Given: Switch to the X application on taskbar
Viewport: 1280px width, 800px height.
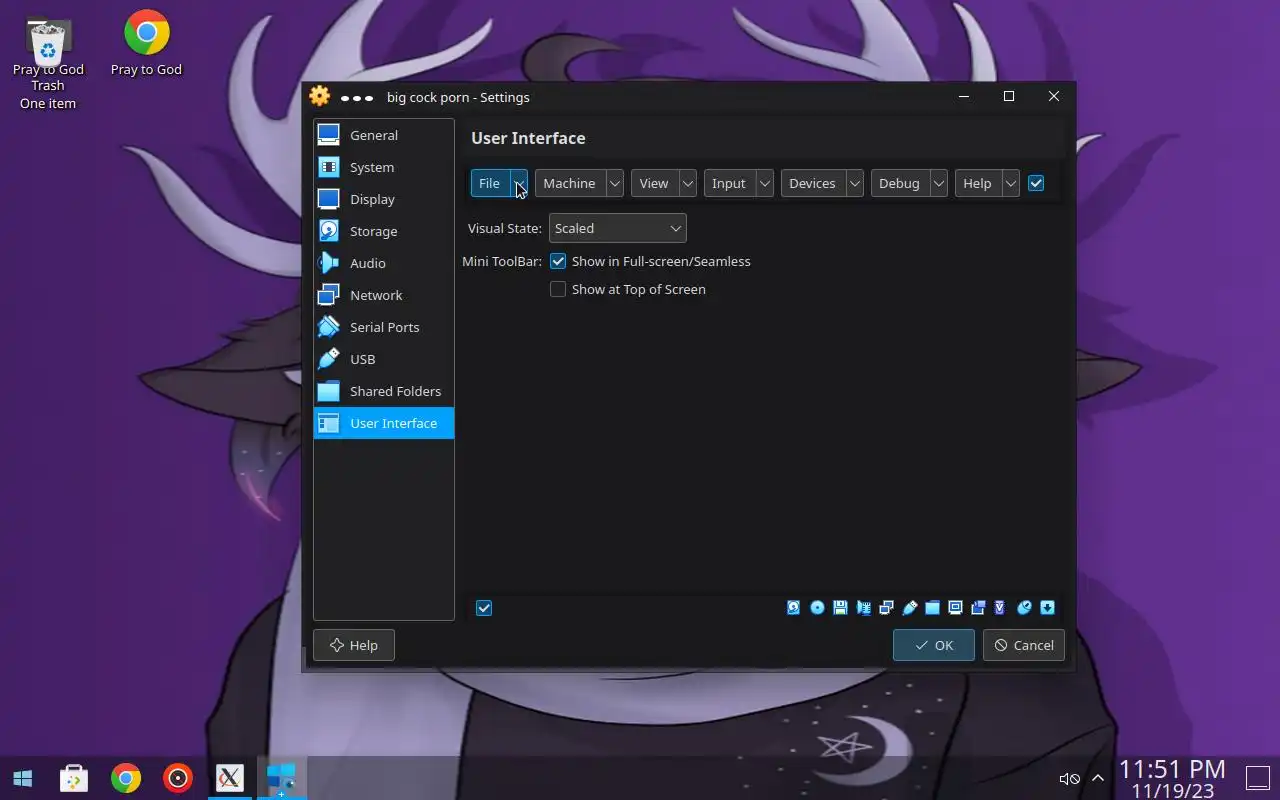Looking at the screenshot, I should 230,778.
